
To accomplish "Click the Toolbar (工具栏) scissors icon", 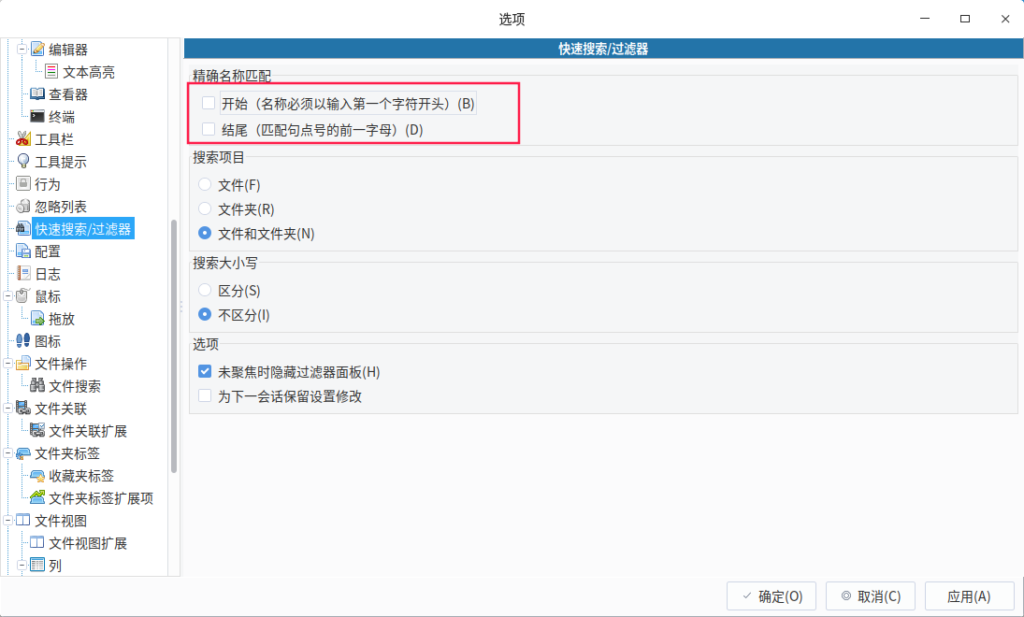I will (23, 139).
